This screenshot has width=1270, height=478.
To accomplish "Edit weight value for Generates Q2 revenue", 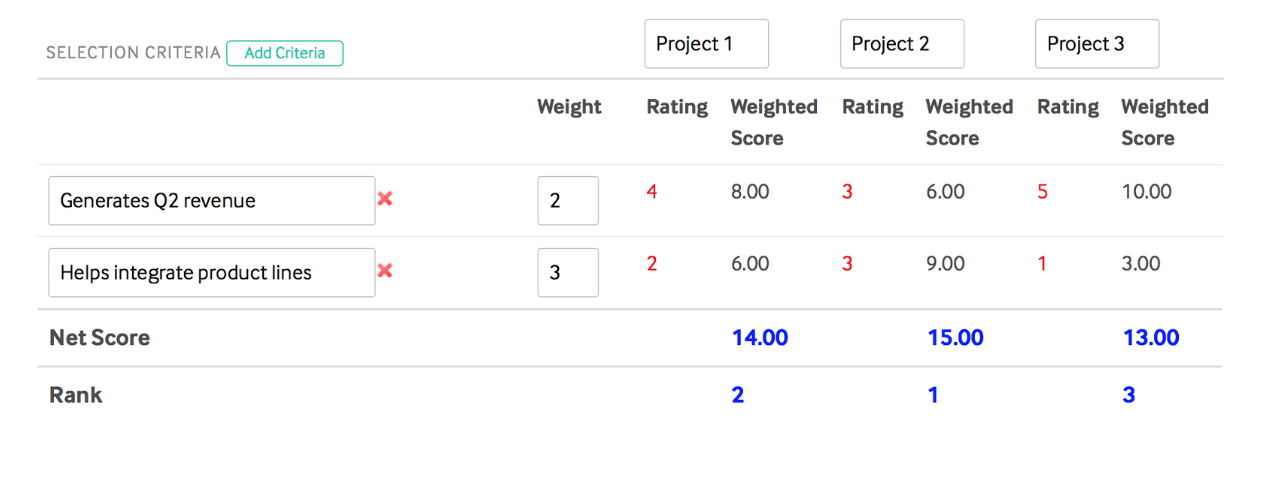I will (567, 201).
